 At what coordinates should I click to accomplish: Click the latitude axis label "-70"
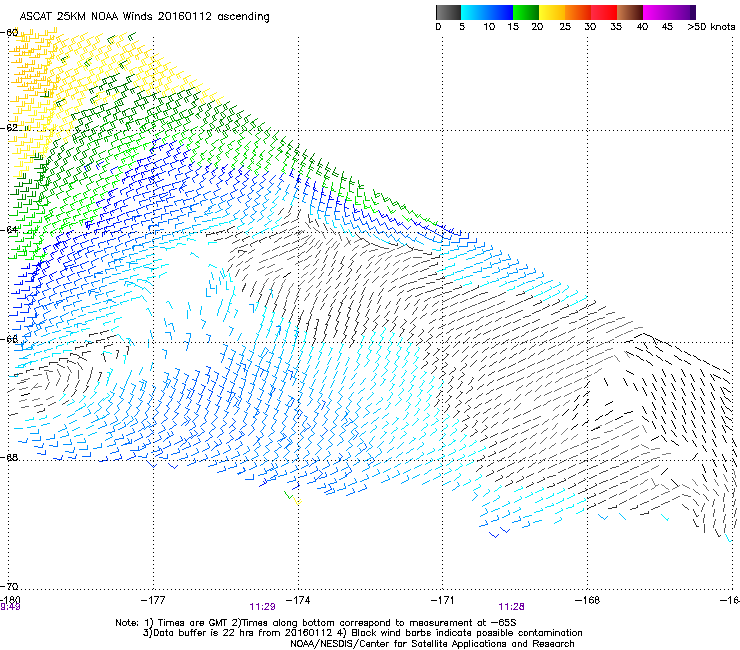point(9,586)
